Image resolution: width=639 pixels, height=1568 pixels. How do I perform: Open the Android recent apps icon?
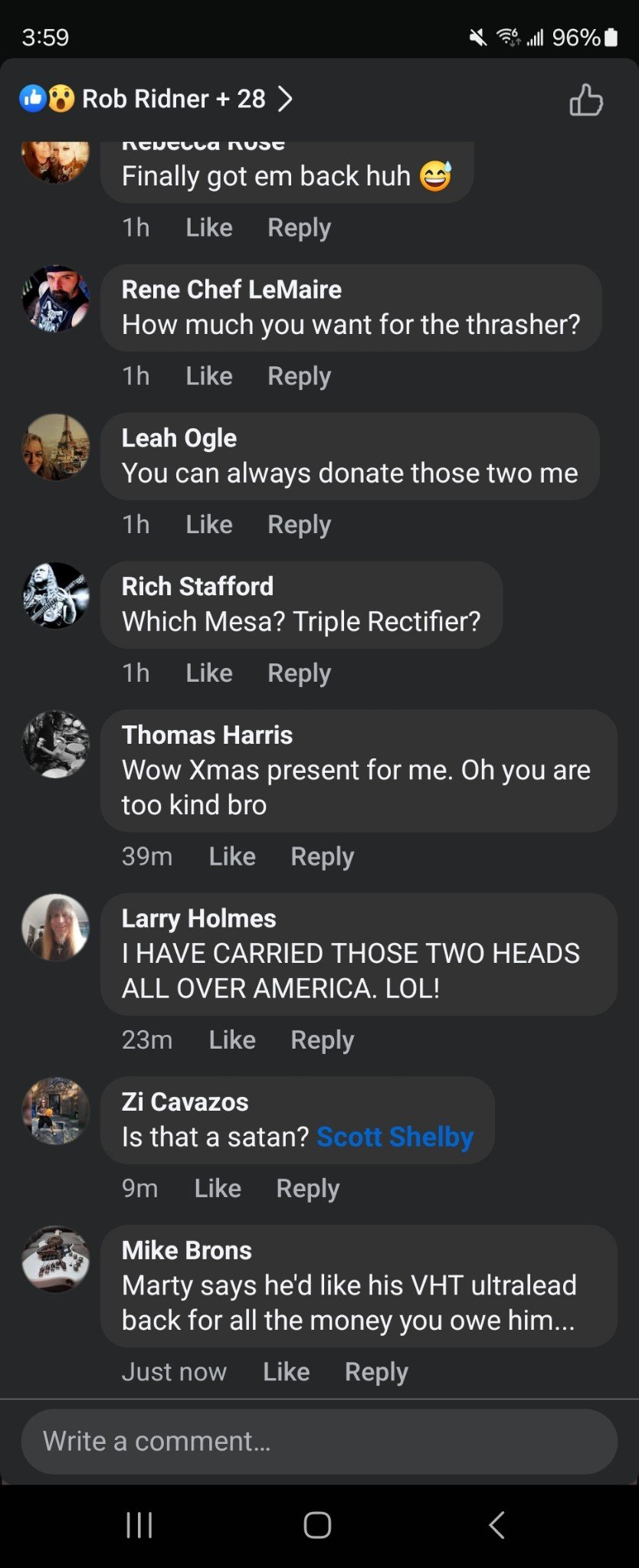tap(139, 1524)
